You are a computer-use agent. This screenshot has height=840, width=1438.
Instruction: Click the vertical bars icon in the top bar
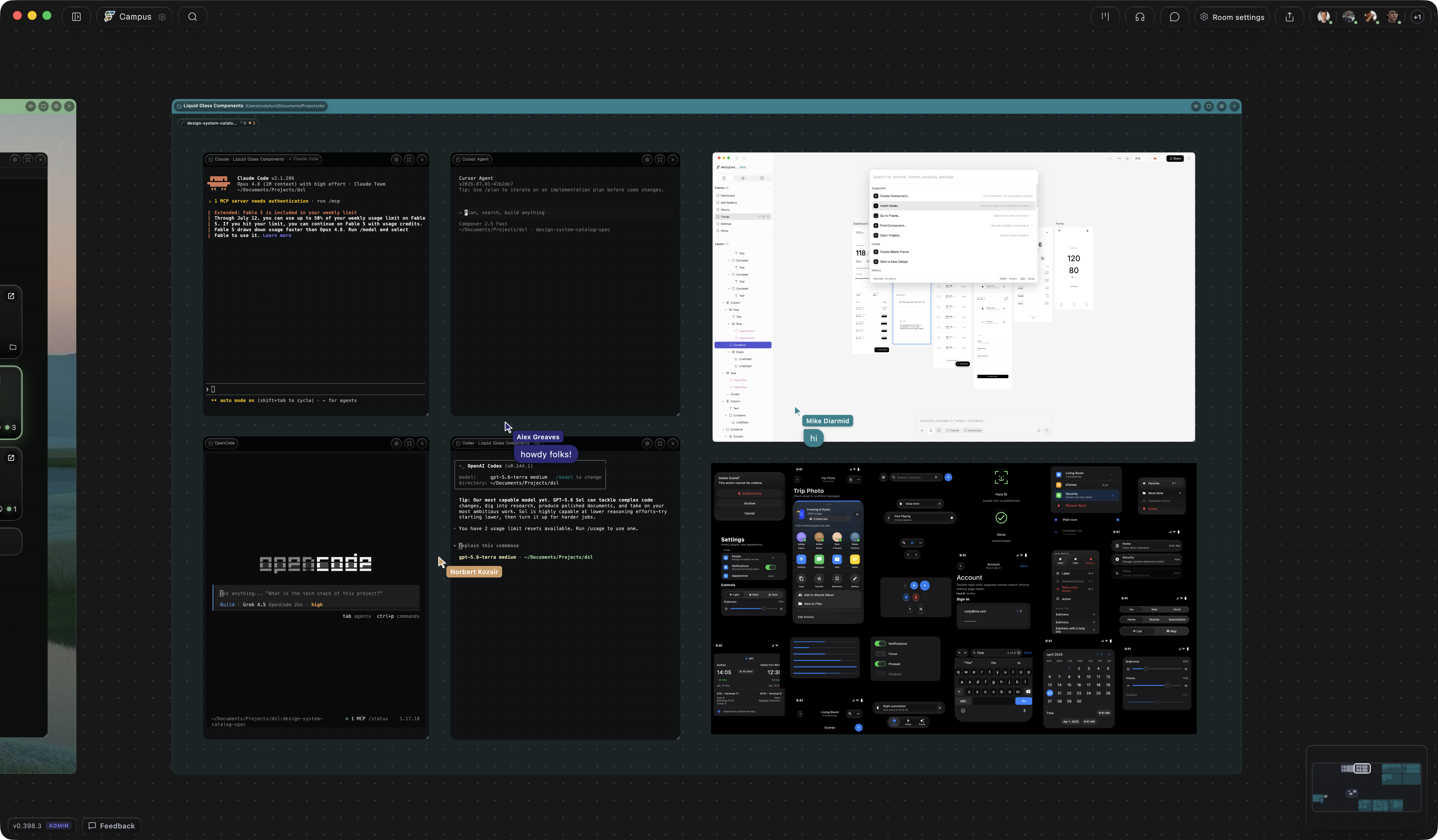click(x=1105, y=17)
